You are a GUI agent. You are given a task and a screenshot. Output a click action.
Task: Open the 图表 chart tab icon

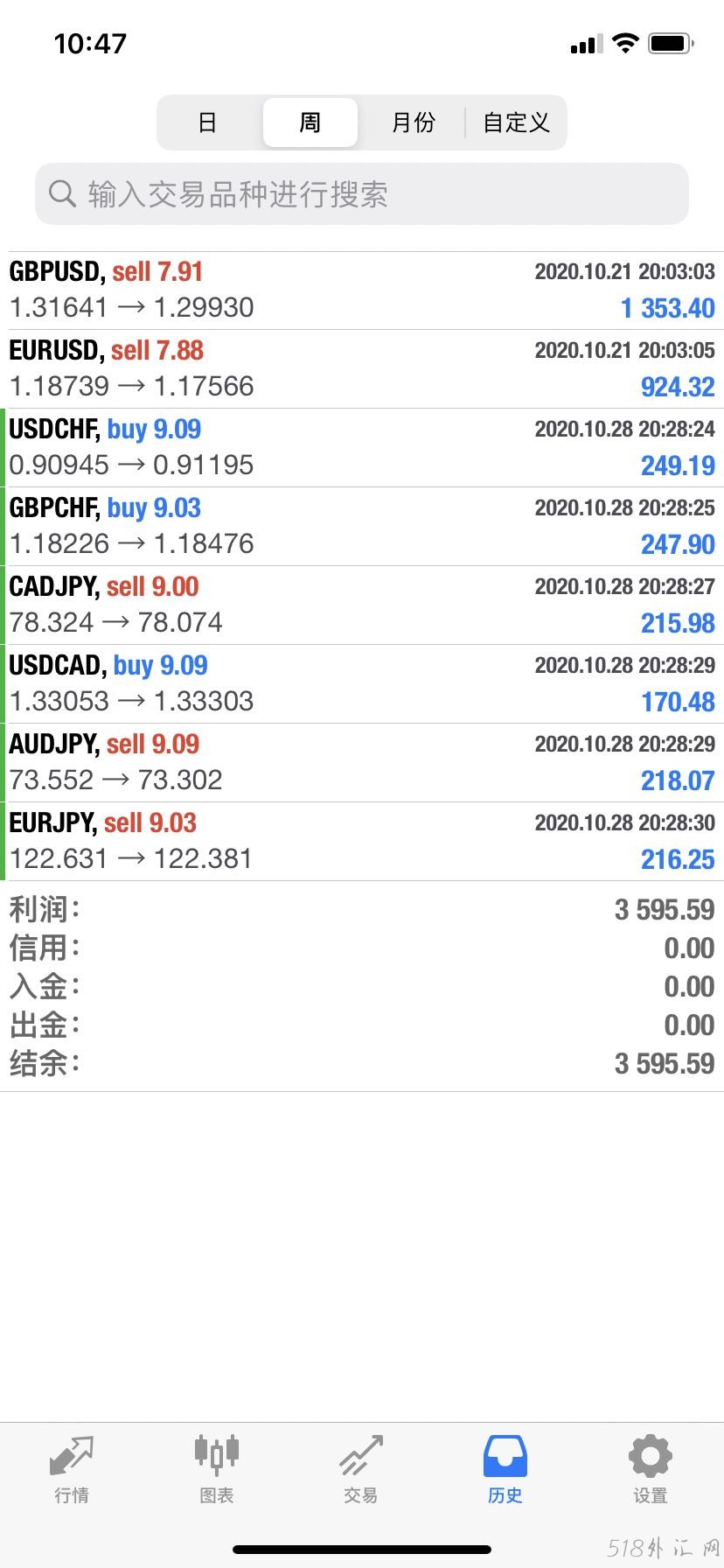[x=216, y=1456]
